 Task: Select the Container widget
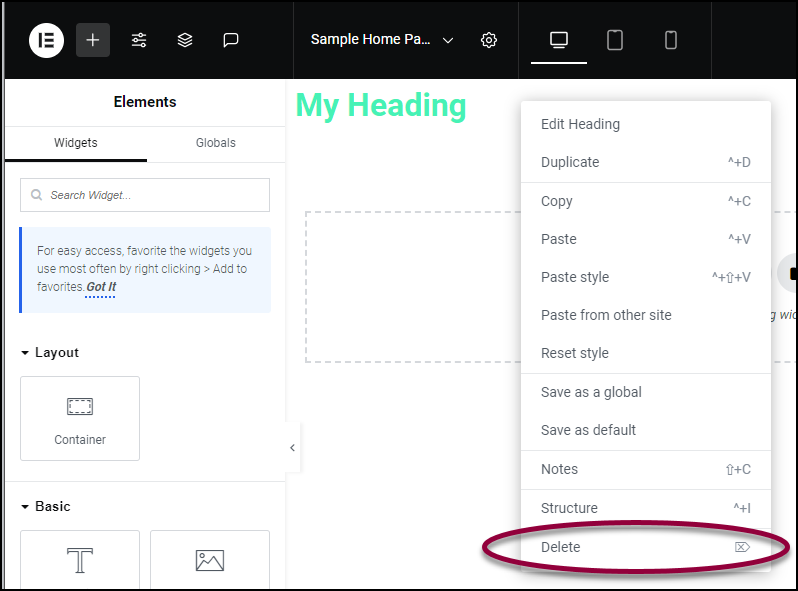coord(80,418)
